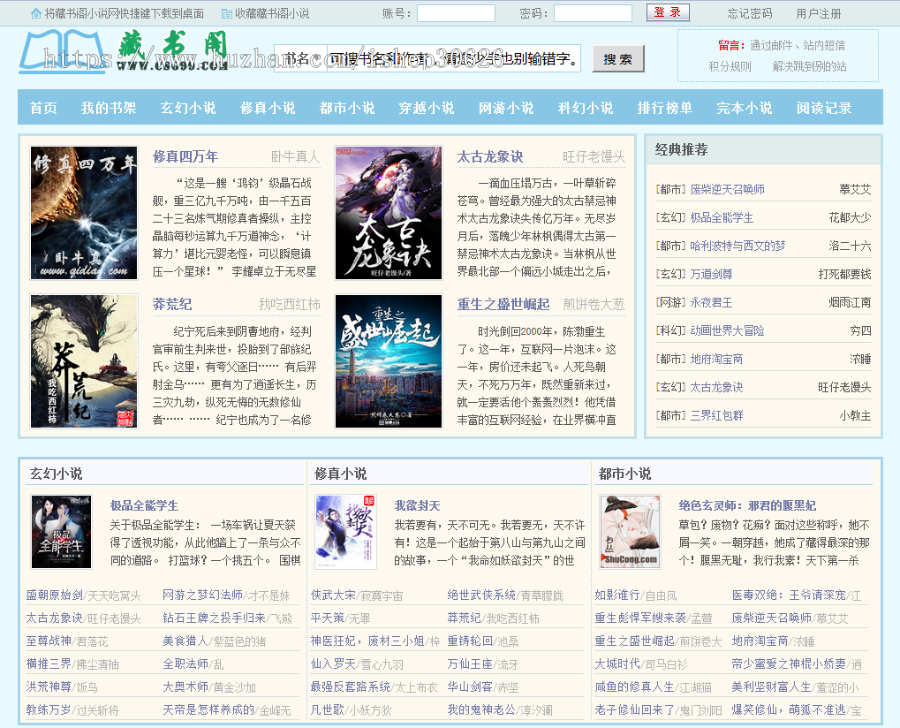Open 平天策 in 修真小说 list

328,618
